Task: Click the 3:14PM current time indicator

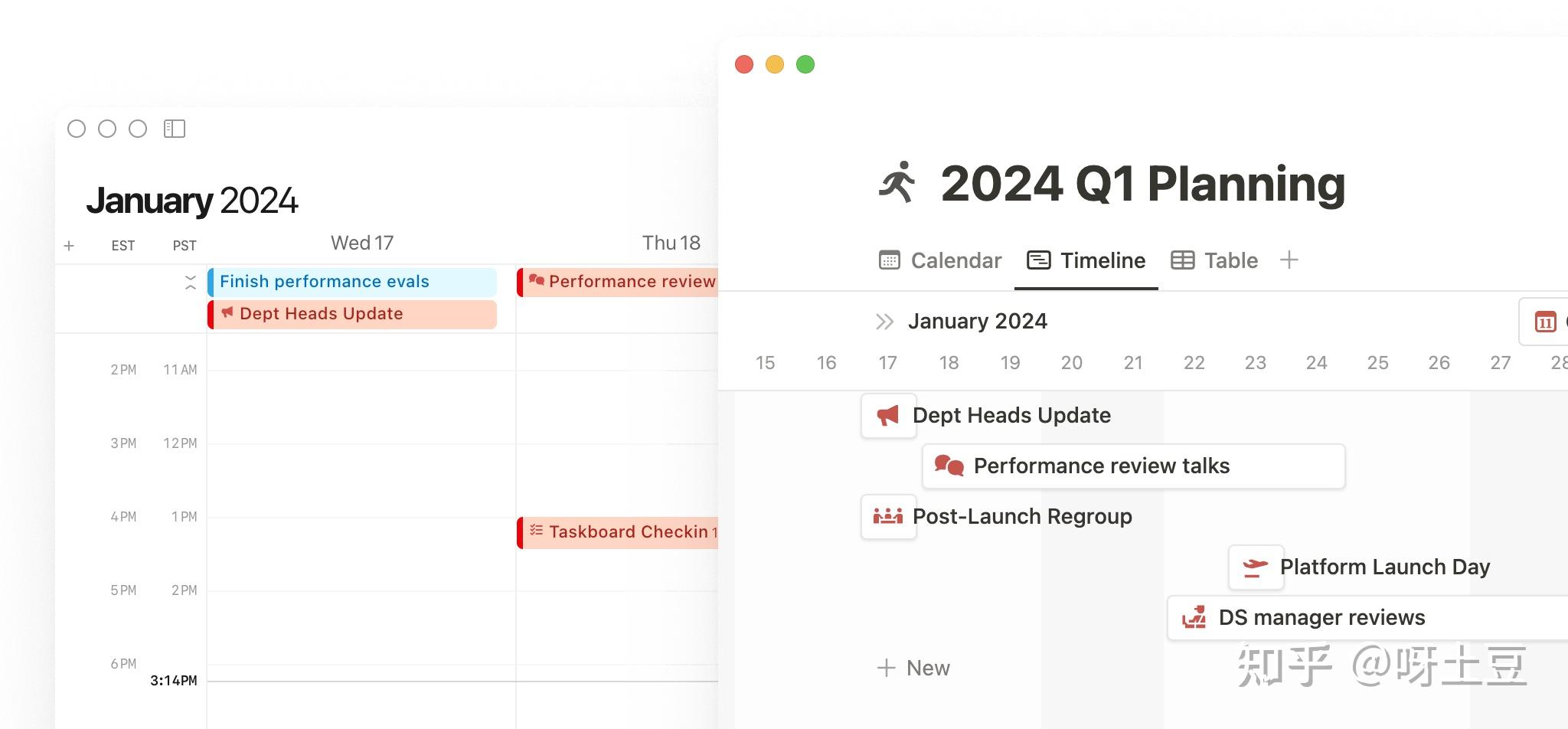Action: coord(172,680)
